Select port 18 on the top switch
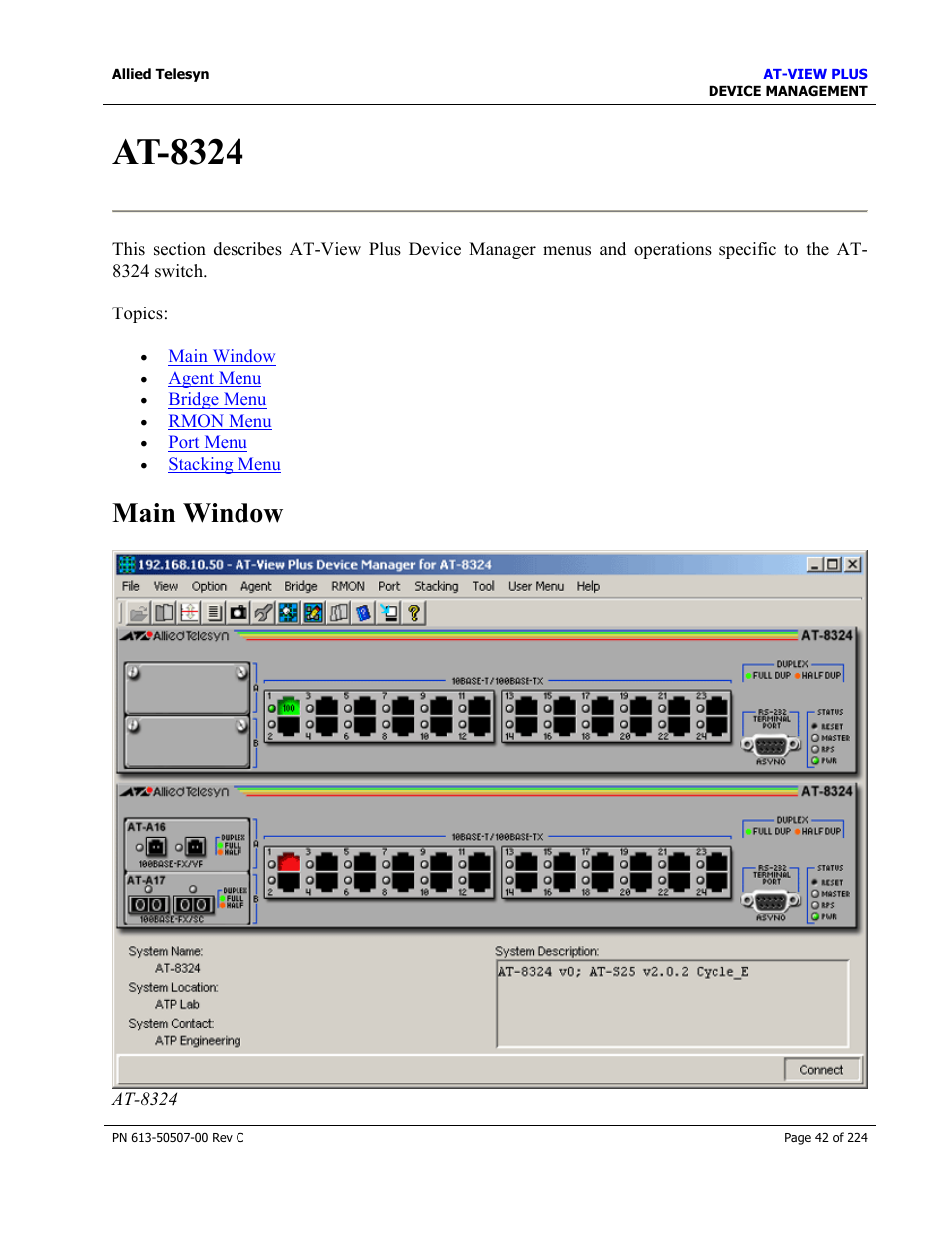952x1233 pixels. point(603,725)
